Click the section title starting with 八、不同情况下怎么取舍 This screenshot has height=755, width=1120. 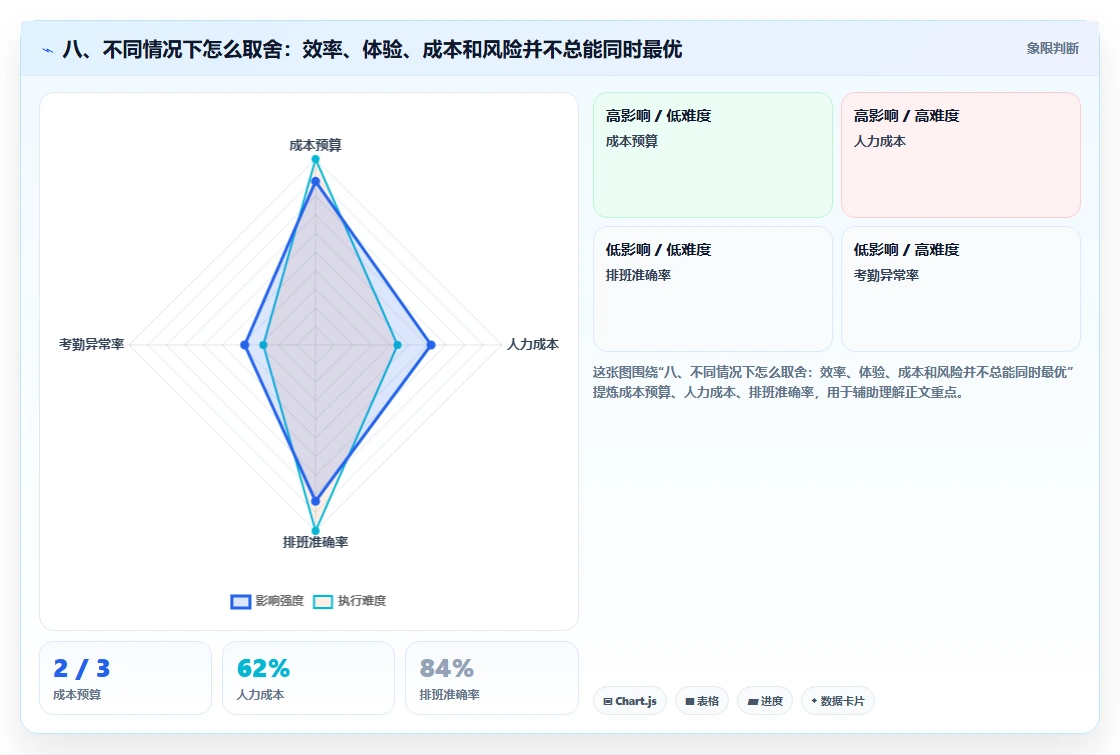(x=372, y=49)
